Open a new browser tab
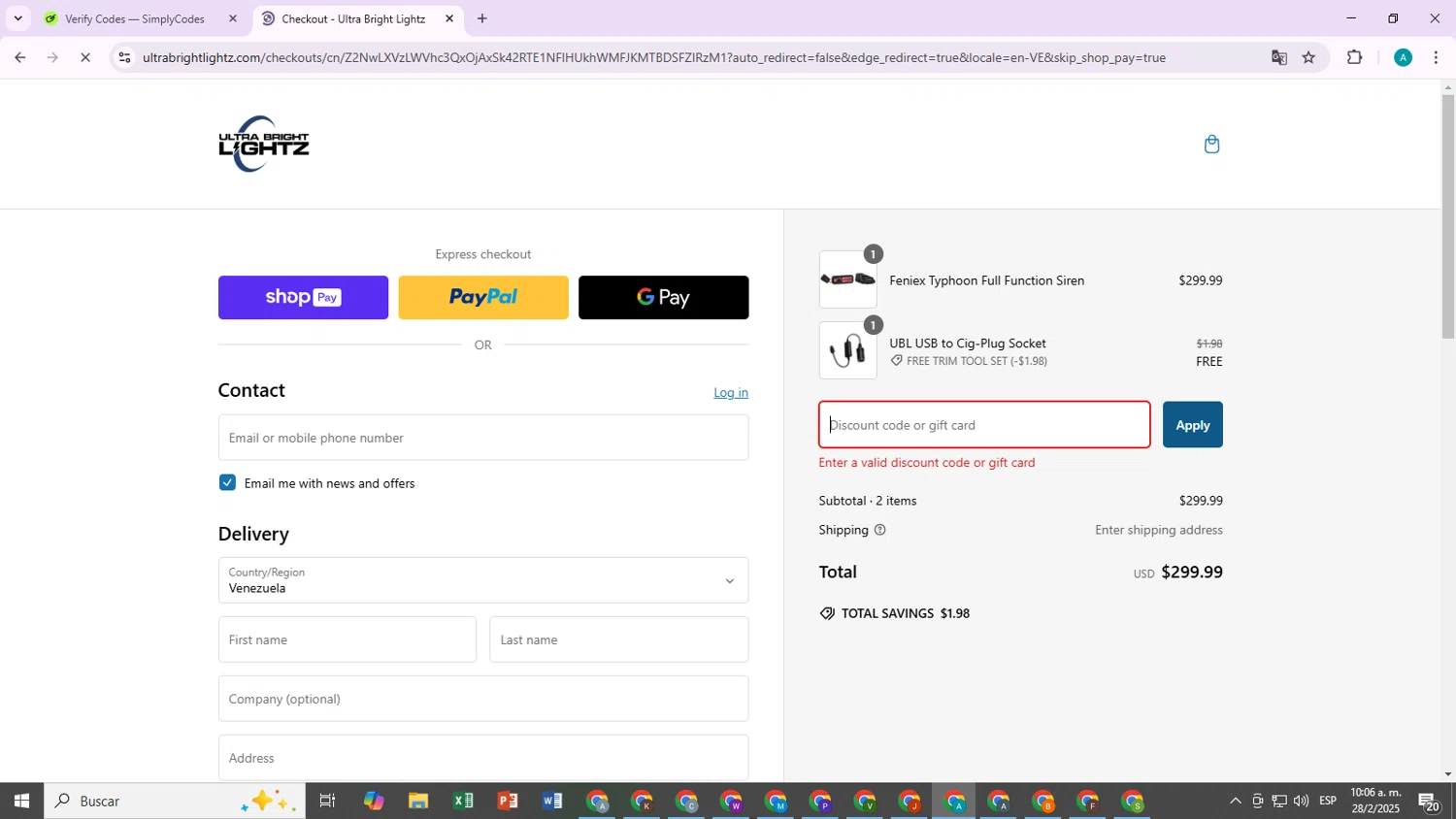 click(x=482, y=18)
